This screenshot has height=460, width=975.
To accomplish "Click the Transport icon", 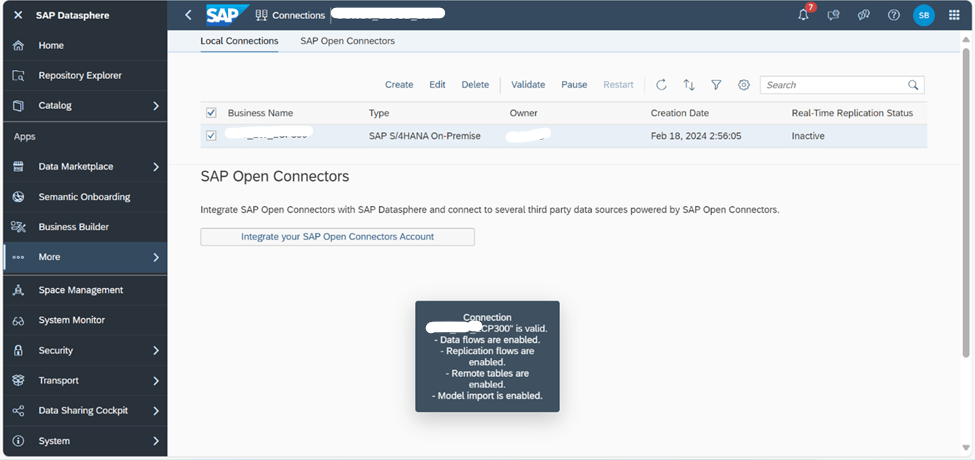I will [x=19, y=380].
